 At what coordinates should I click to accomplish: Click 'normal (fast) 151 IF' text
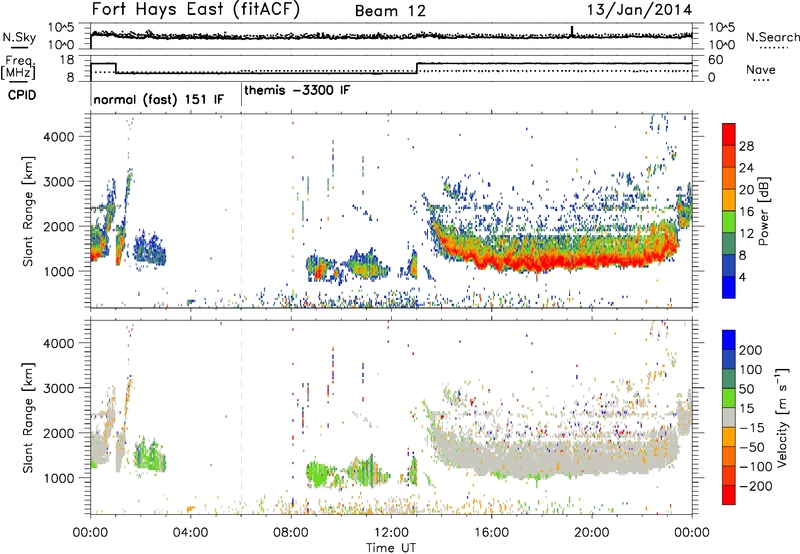click(x=159, y=99)
